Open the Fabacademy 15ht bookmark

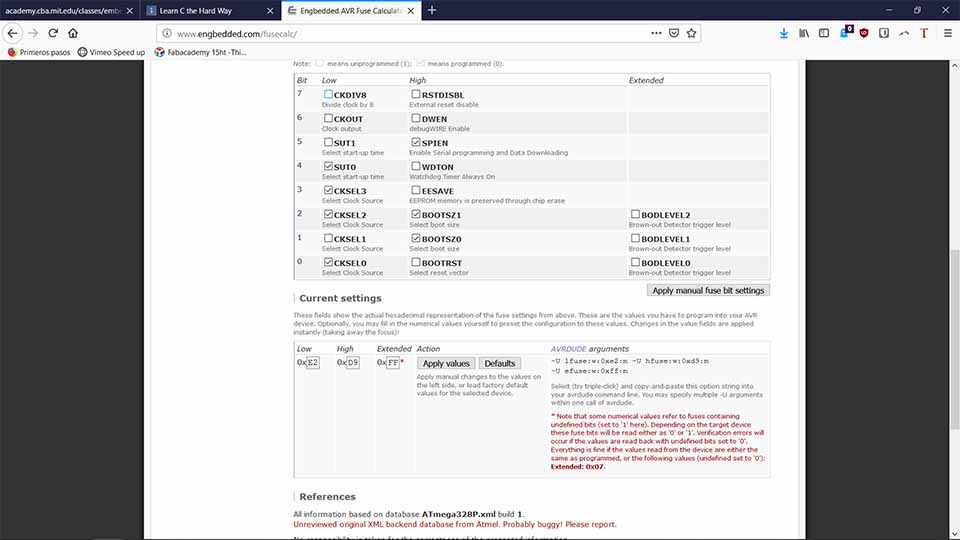click(200, 52)
